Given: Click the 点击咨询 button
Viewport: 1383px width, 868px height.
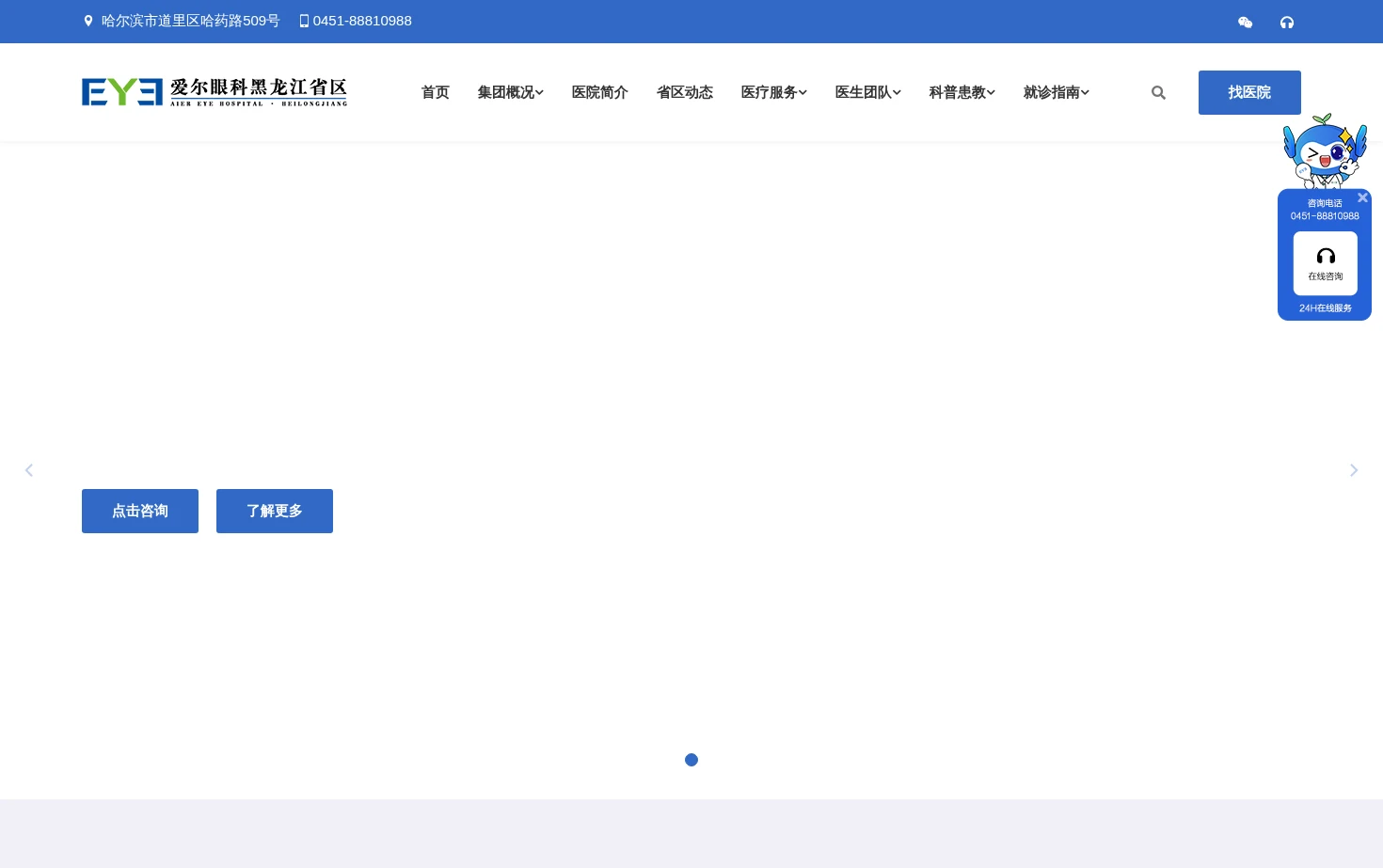Looking at the screenshot, I should [140, 511].
